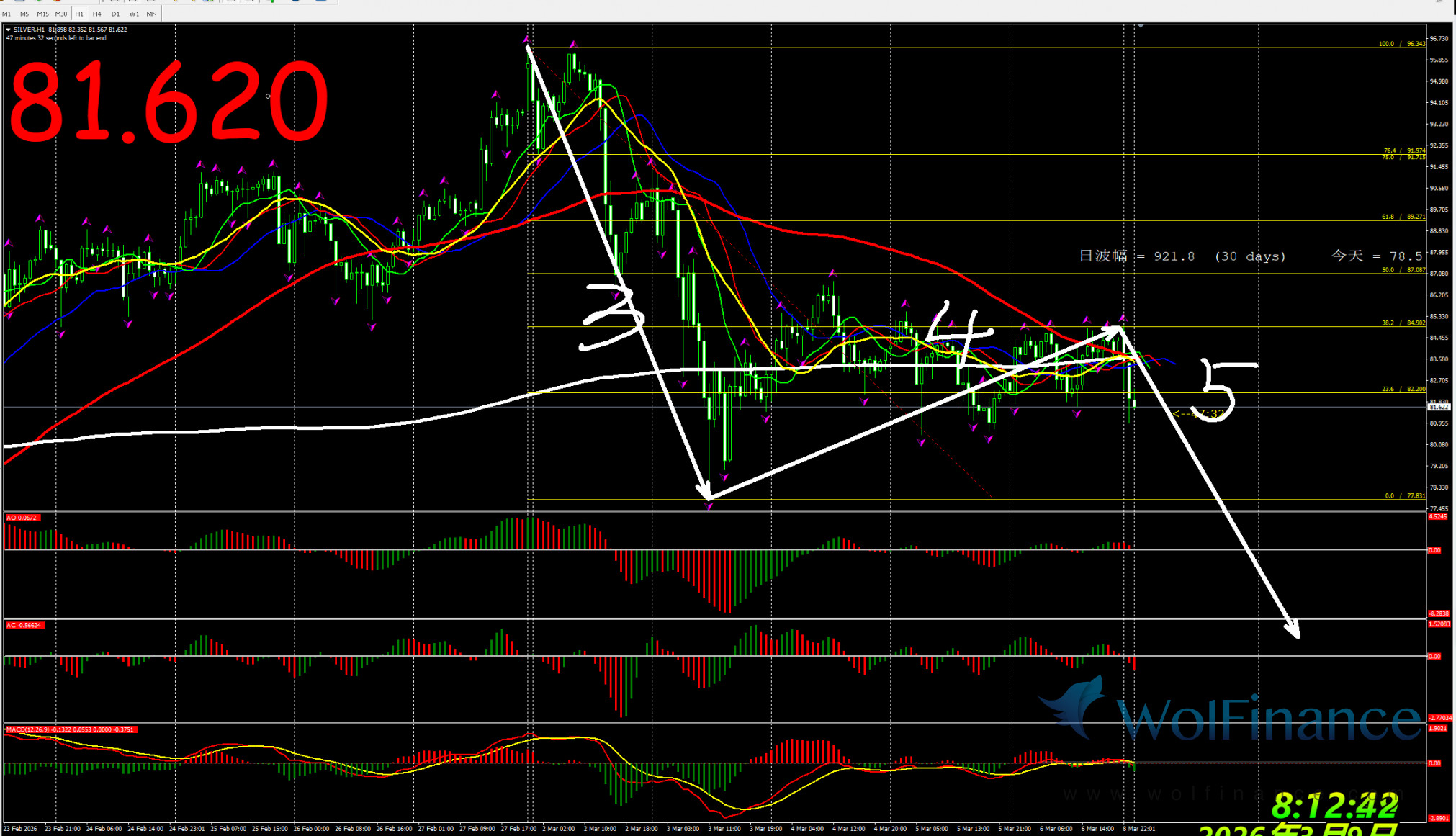Select the AC indicator label

(x=24, y=625)
